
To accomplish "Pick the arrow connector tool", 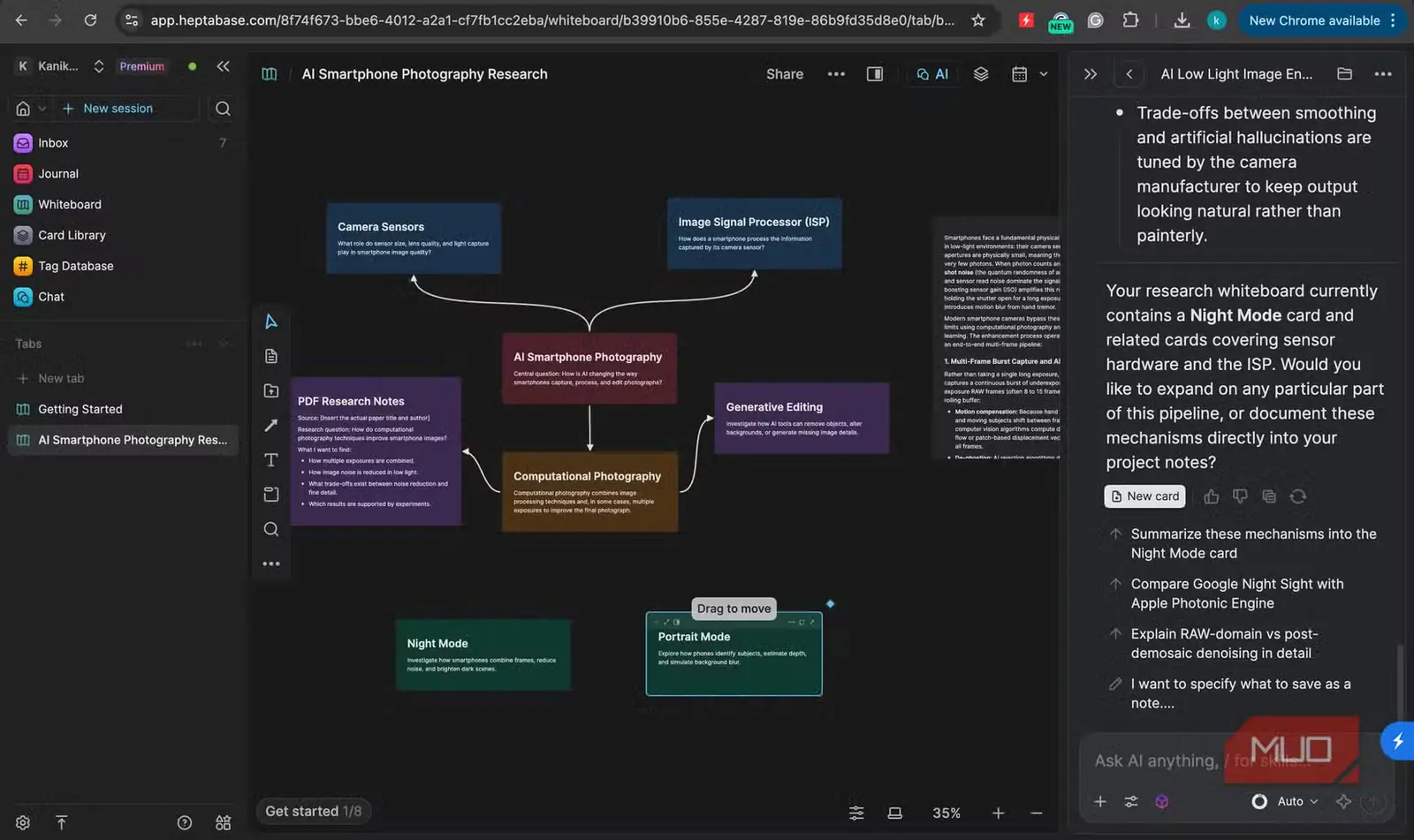I will [271, 426].
